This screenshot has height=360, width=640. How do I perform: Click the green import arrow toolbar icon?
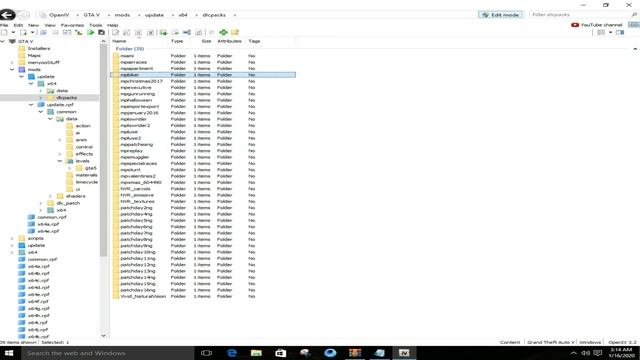163,32
